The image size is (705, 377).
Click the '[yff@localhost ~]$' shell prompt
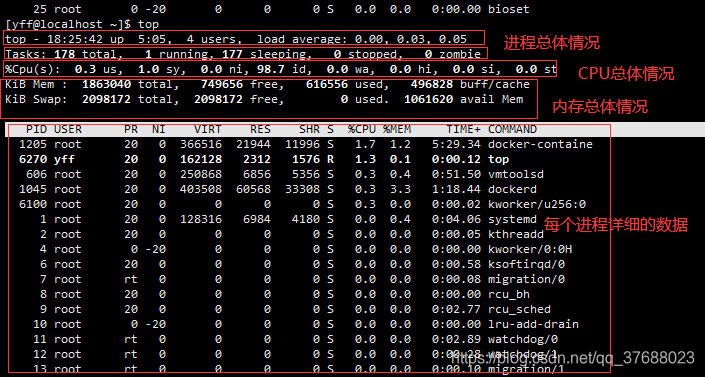[68, 24]
